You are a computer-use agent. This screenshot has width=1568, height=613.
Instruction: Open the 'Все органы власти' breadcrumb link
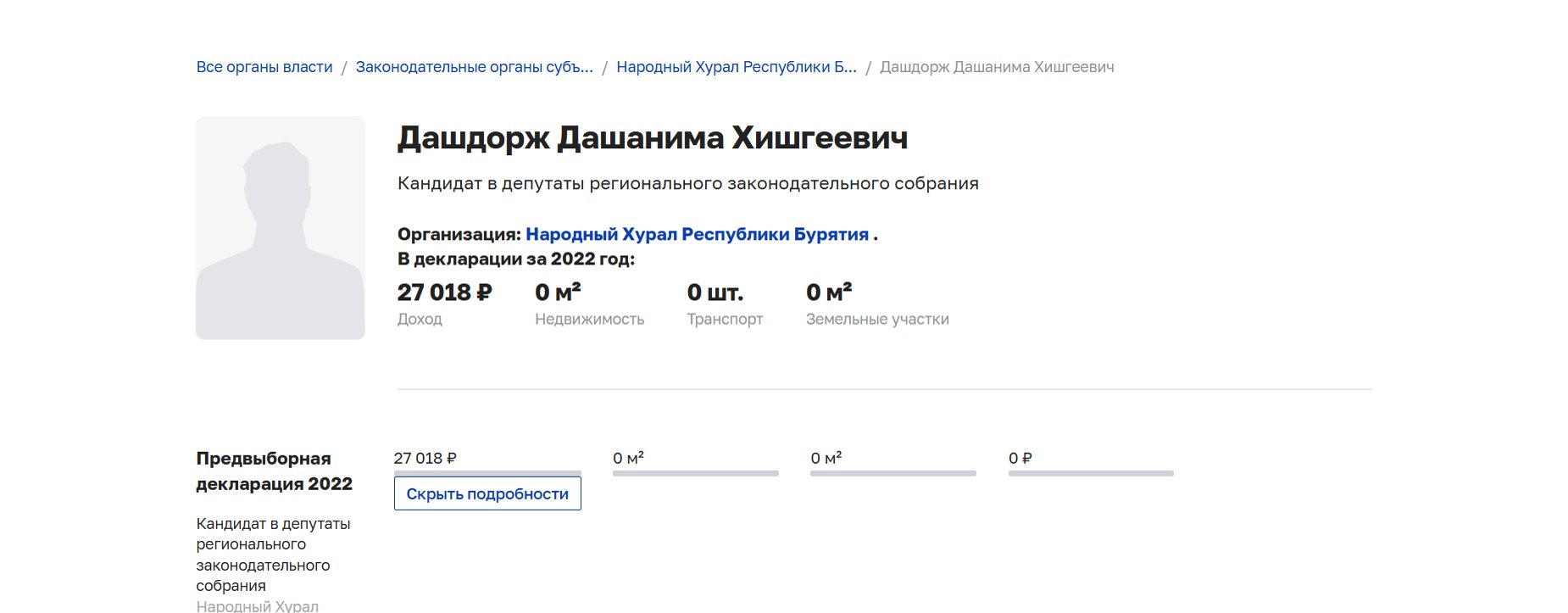pos(264,67)
